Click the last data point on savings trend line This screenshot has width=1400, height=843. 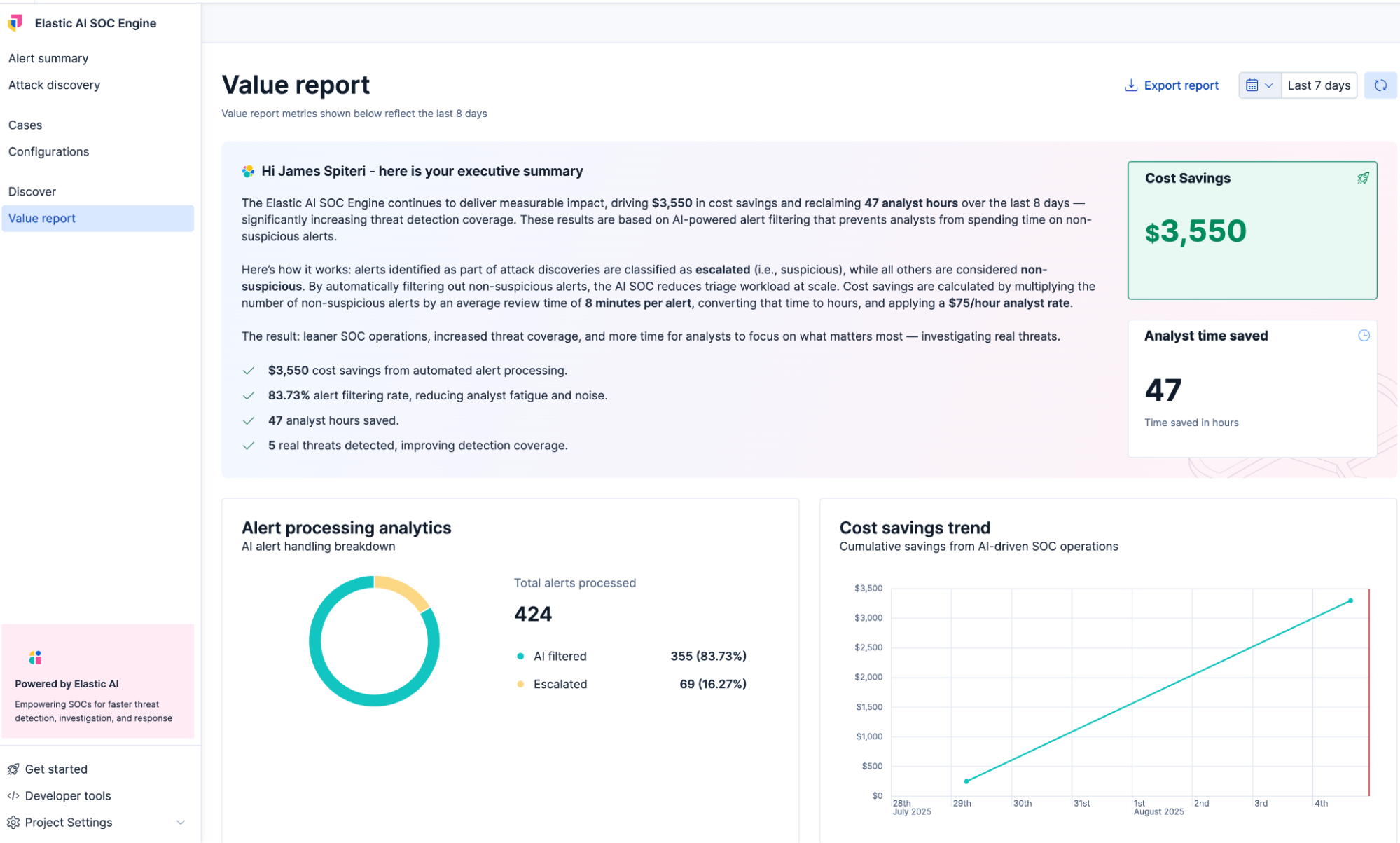(x=1350, y=601)
